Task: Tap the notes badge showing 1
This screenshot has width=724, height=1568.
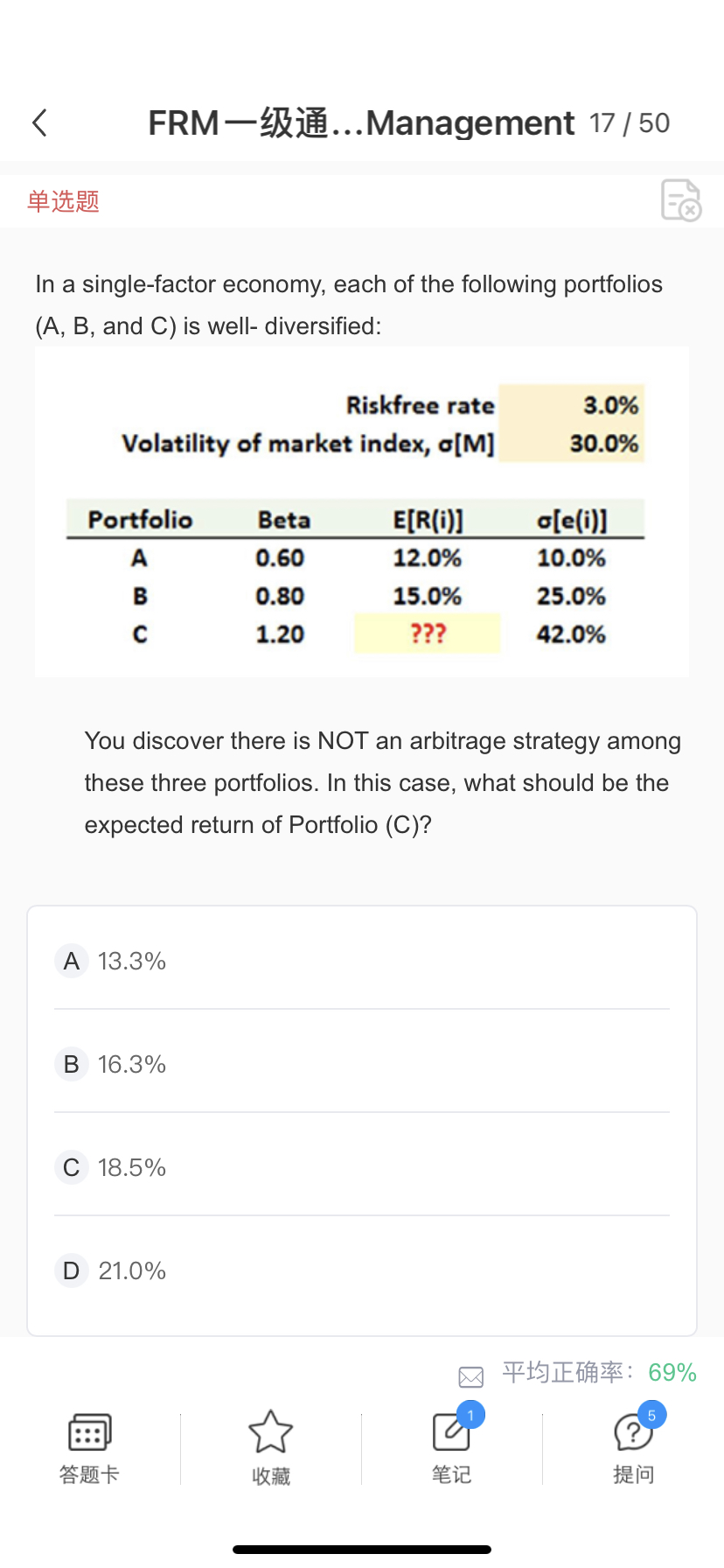Action: [x=470, y=1415]
